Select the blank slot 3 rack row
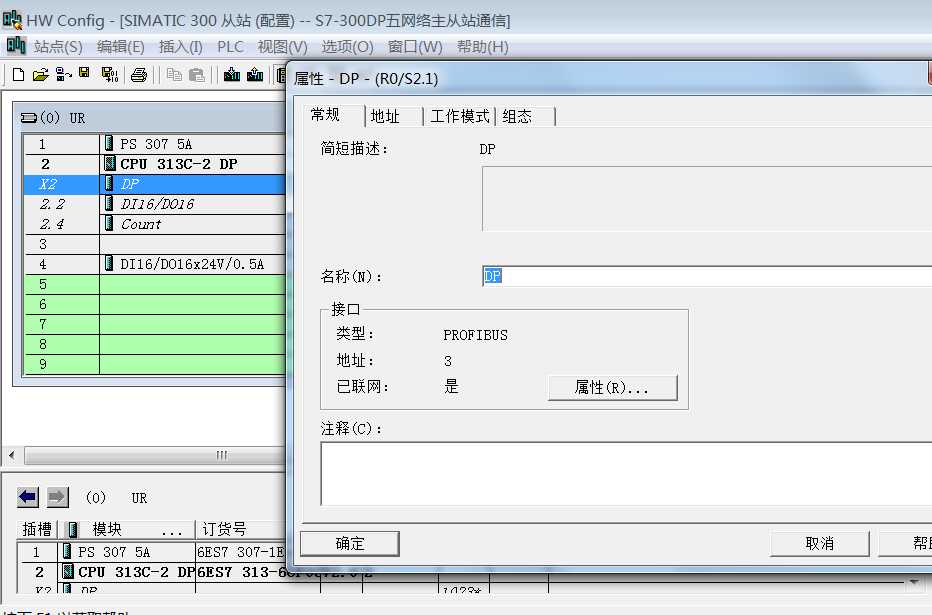This screenshot has width=932, height=615. click(155, 244)
